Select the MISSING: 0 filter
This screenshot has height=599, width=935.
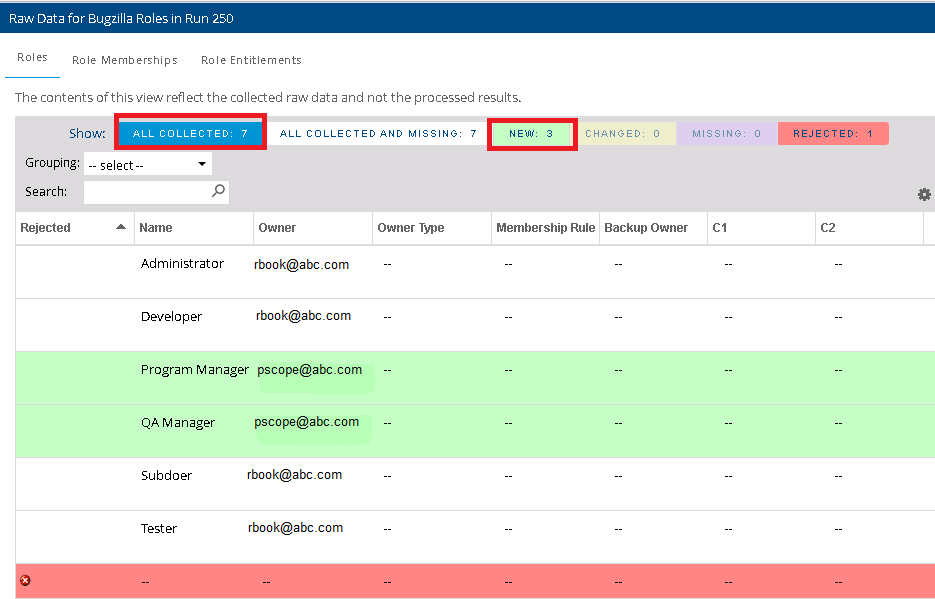[726, 132]
